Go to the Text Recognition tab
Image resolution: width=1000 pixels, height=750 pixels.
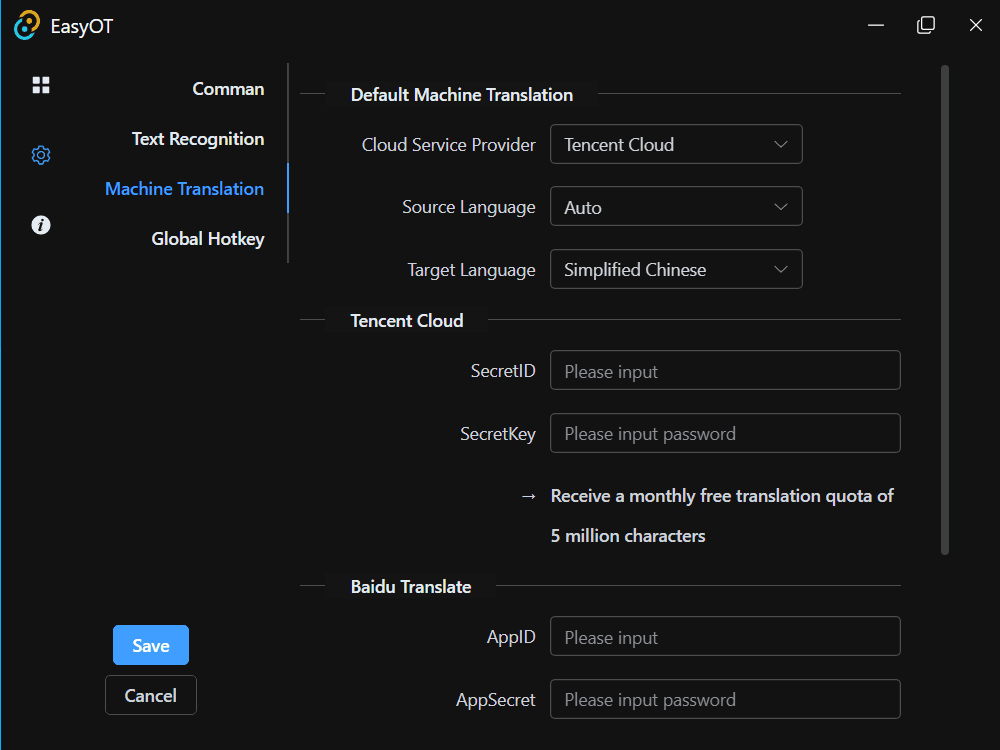tap(198, 139)
